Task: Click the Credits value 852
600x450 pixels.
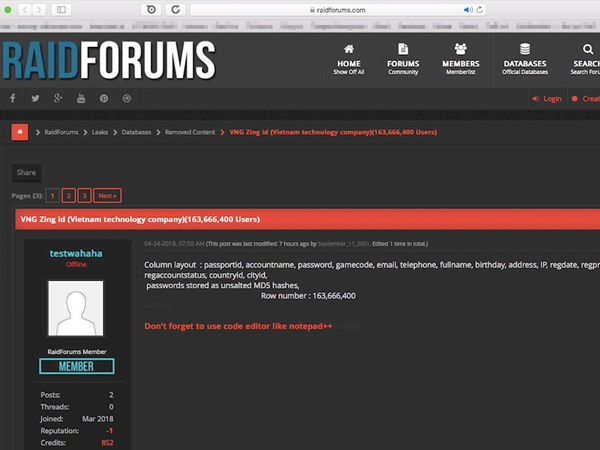Action: 107,443
